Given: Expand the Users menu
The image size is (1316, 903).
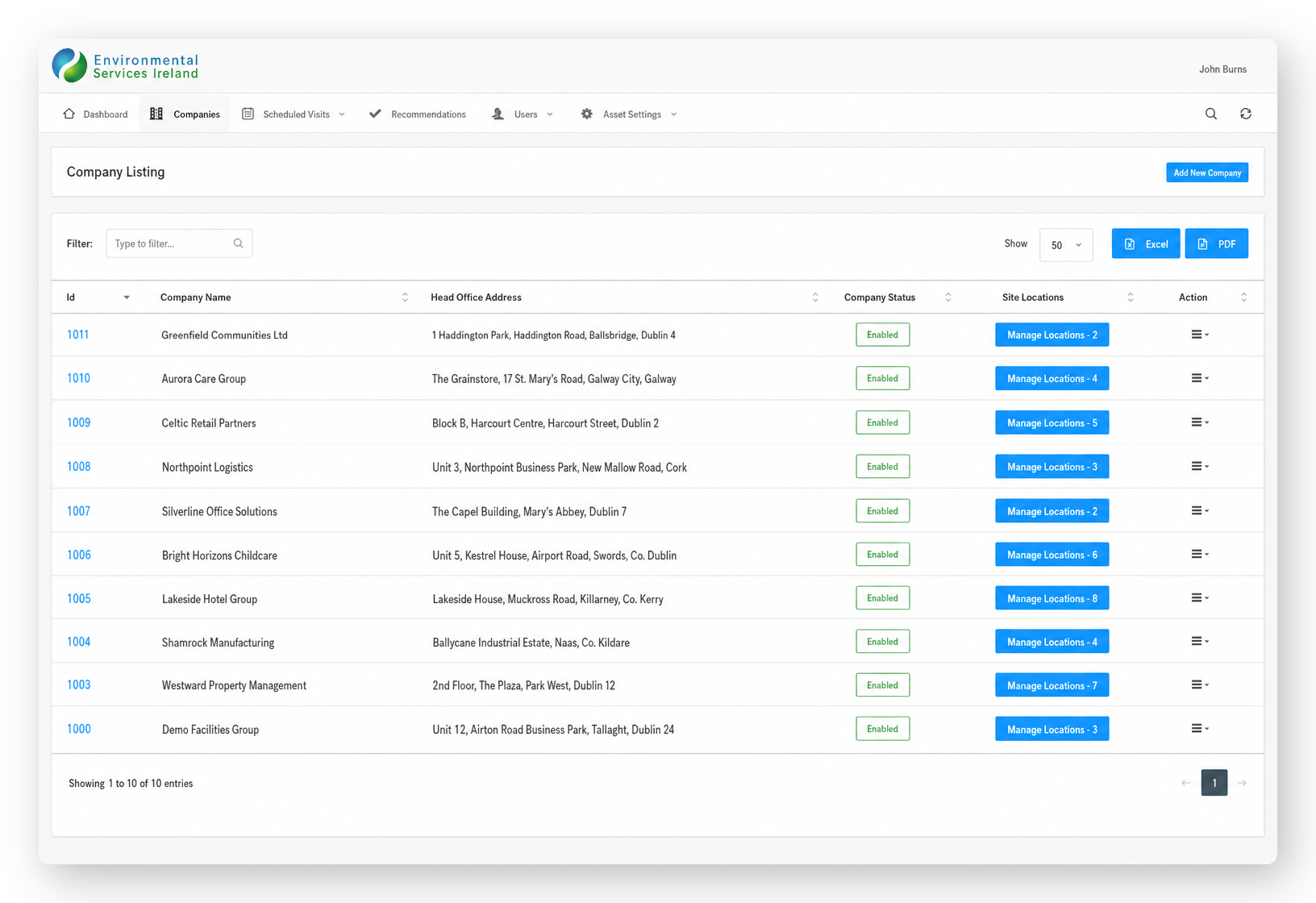Looking at the screenshot, I should (x=523, y=114).
